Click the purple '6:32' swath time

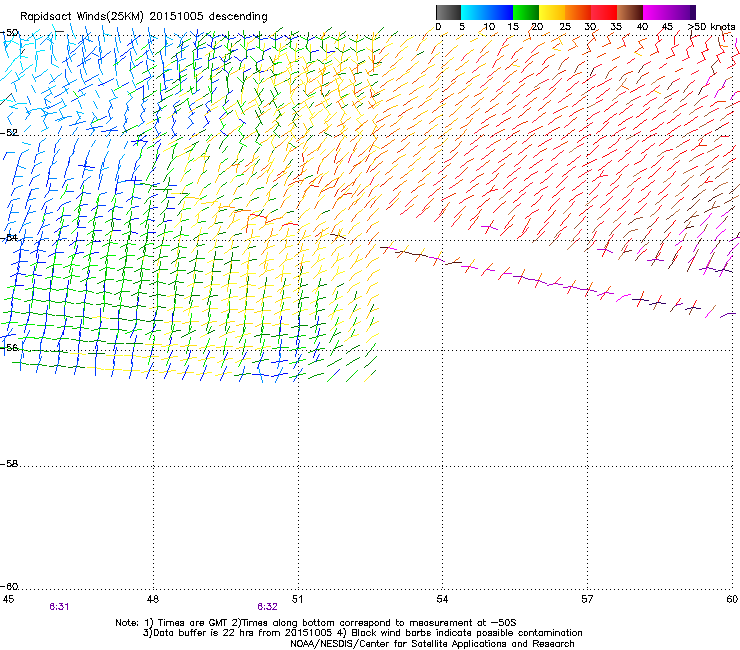267,607
